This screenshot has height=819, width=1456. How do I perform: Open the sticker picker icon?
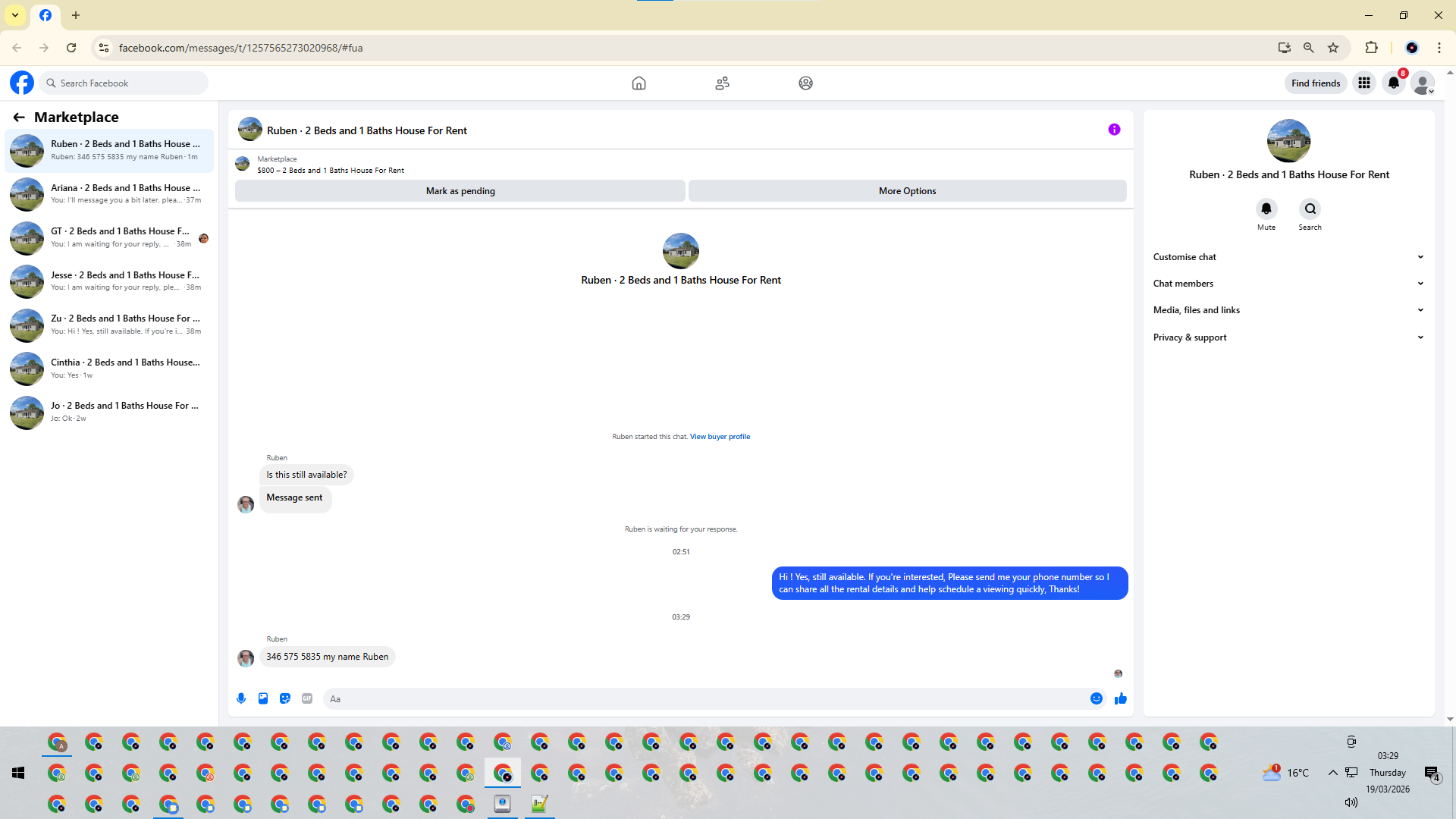tap(285, 698)
